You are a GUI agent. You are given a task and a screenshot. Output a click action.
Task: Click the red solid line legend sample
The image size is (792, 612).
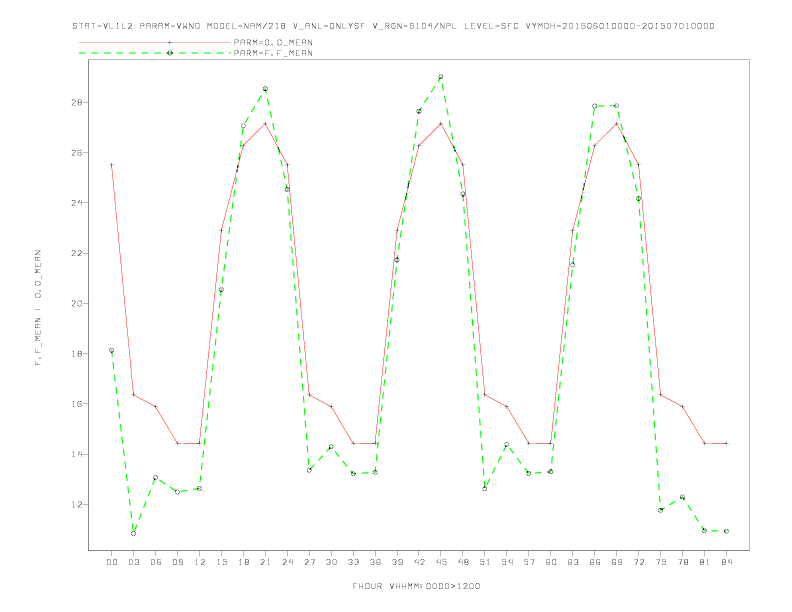click(x=155, y=42)
